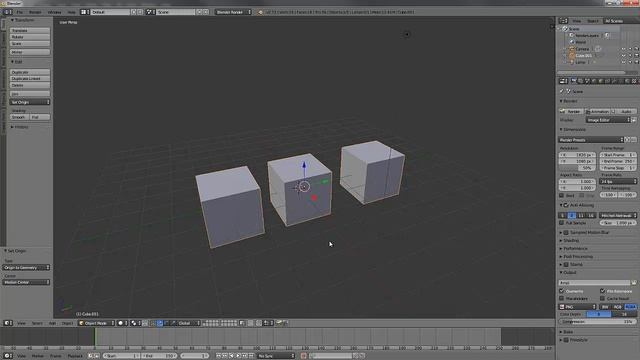Open the Median Center dropdown
This screenshot has width=640, height=360.
click(x=26, y=282)
